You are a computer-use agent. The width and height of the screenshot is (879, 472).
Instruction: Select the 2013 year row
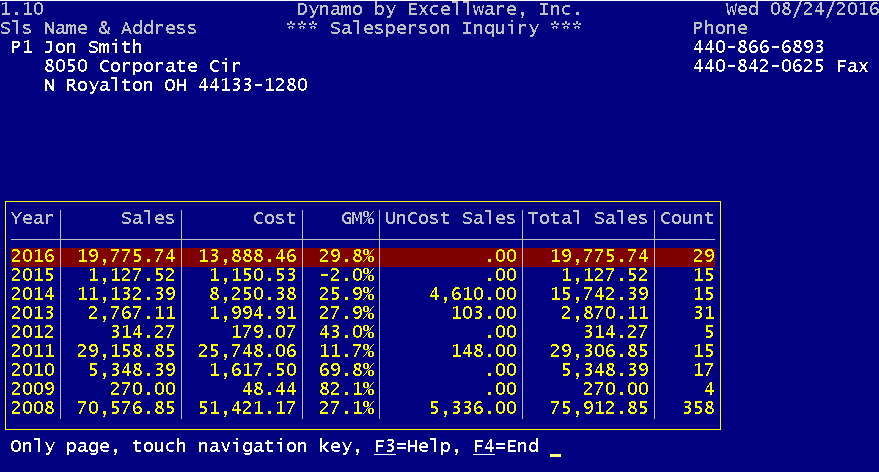tap(363, 313)
